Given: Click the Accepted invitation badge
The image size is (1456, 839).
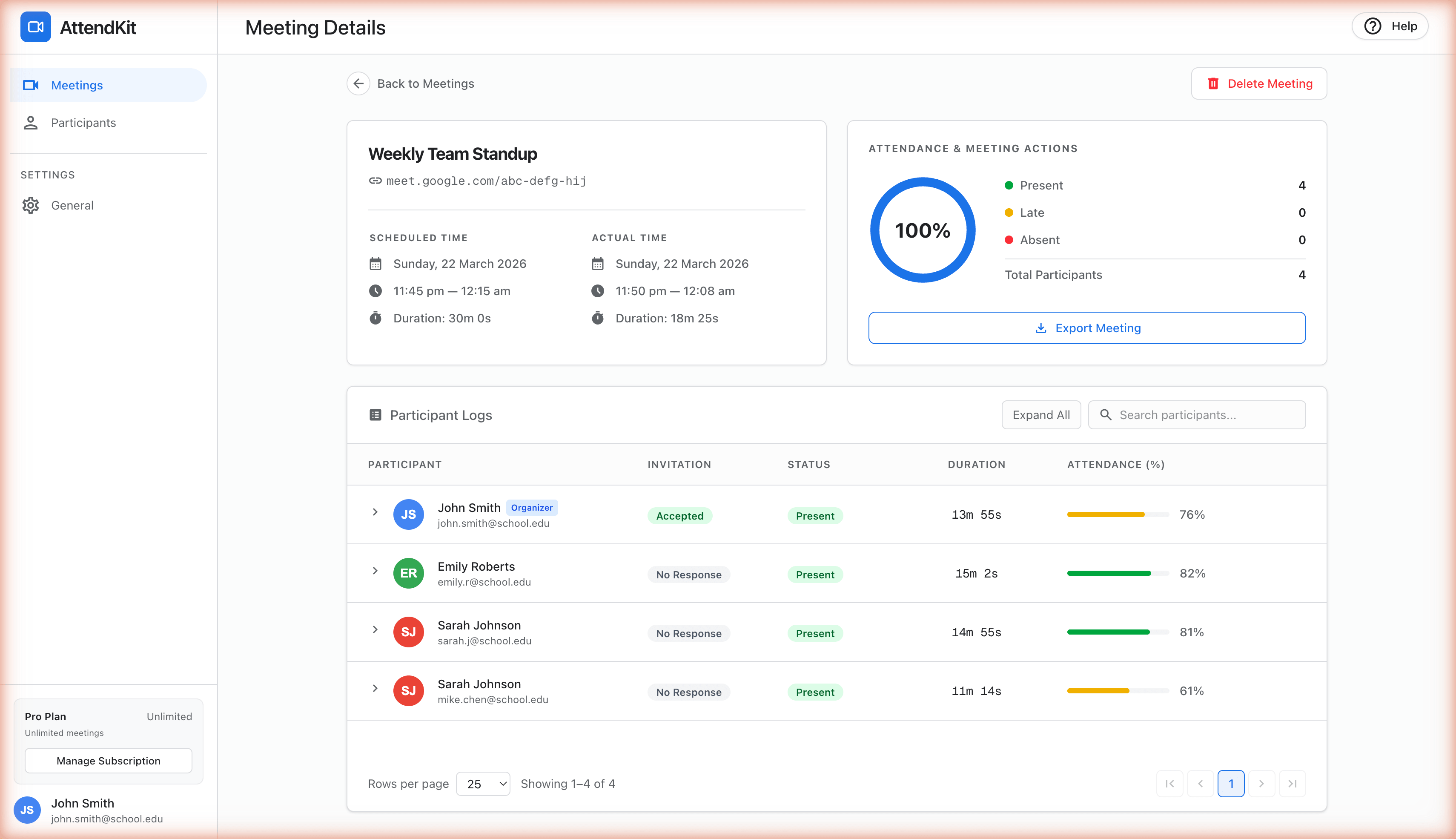Looking at the screenshot, I should point(679,516).
